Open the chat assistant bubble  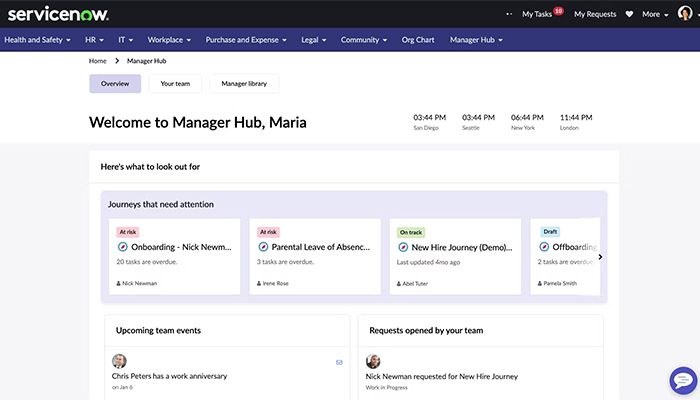[x=683, y=381]
